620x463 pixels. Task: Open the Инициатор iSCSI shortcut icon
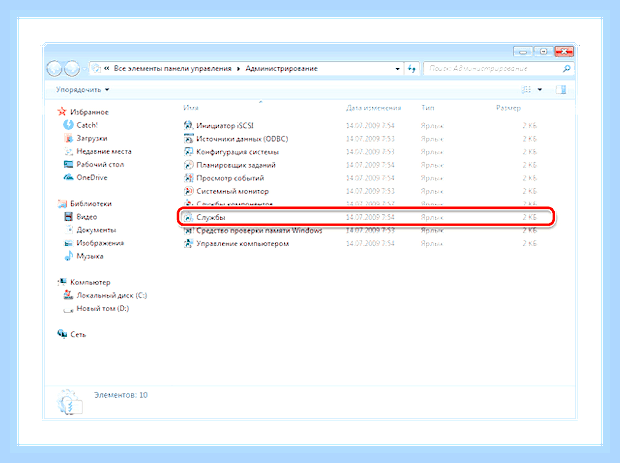click(189, 125)
